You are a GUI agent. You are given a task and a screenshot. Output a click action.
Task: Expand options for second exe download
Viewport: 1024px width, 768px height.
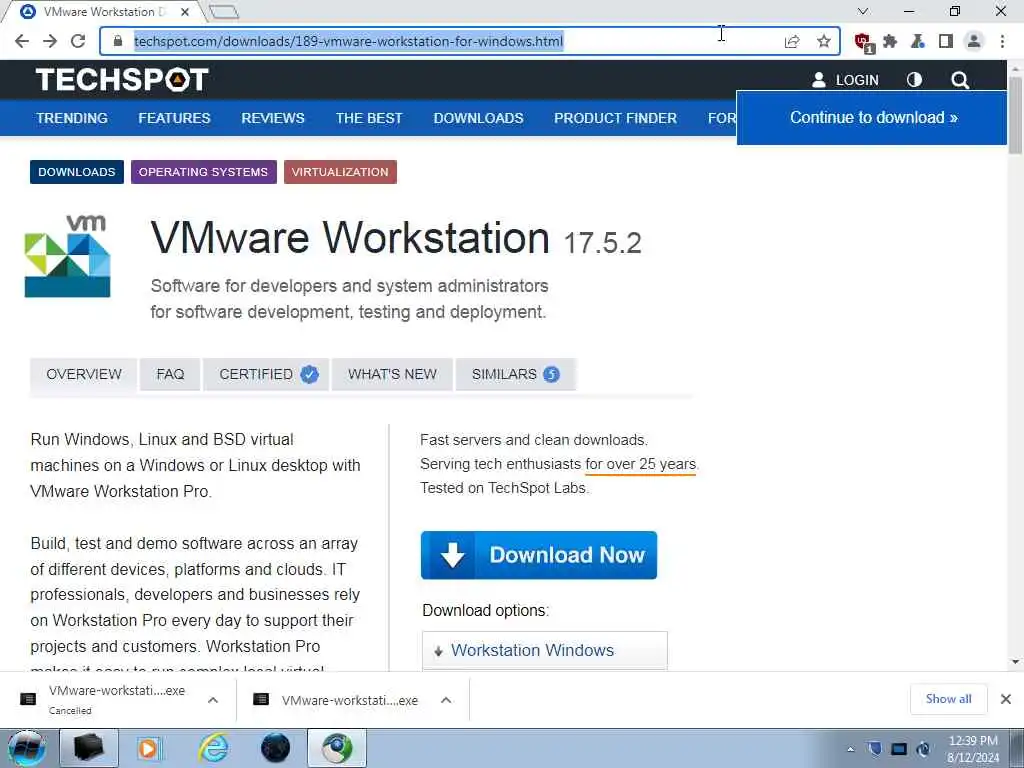pos(446,700)
